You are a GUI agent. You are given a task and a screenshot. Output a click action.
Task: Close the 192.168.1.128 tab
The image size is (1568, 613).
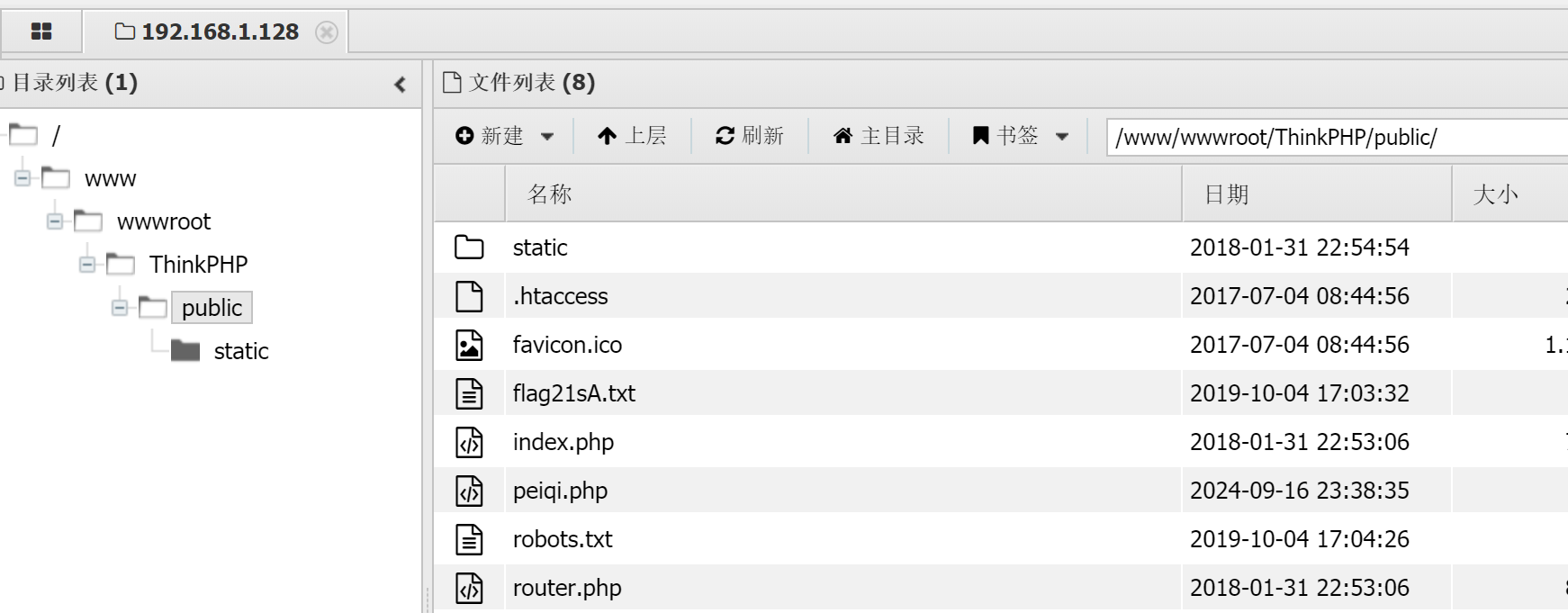point(327,32)
